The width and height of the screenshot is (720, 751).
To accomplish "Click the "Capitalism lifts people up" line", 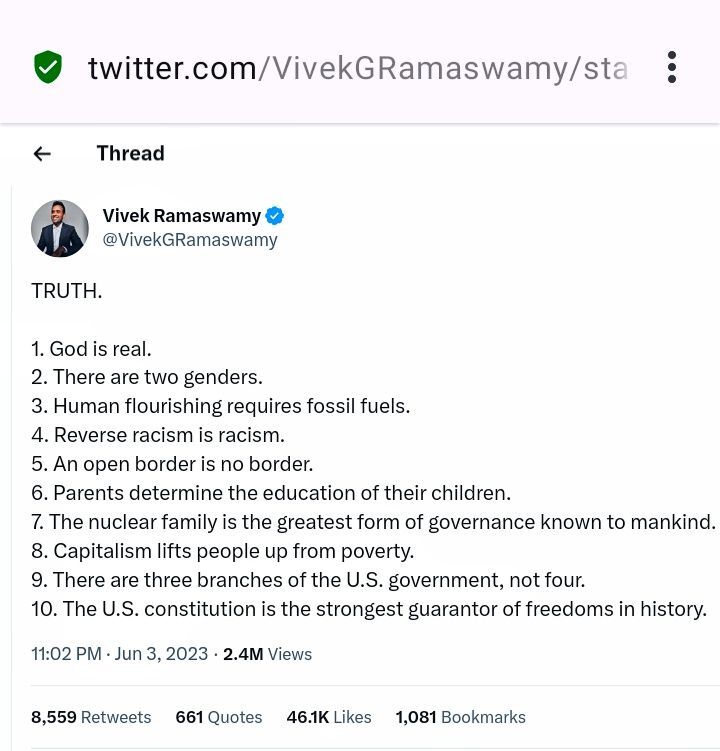I will (222, 551).
